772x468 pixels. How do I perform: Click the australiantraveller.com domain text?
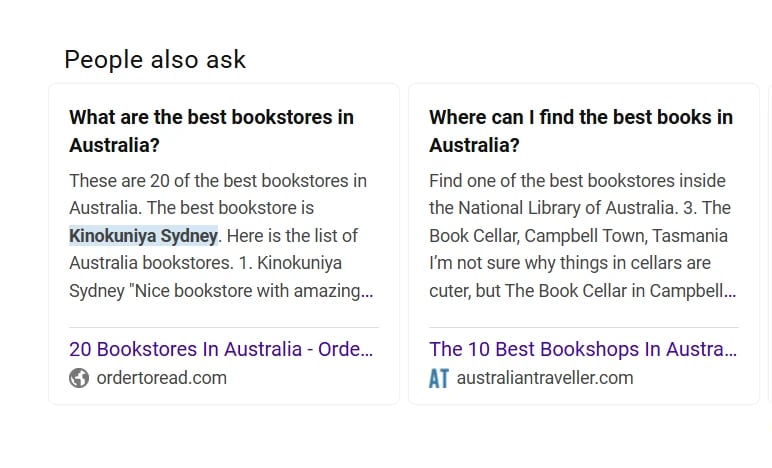pyautogui.click(x=544, y=378)
